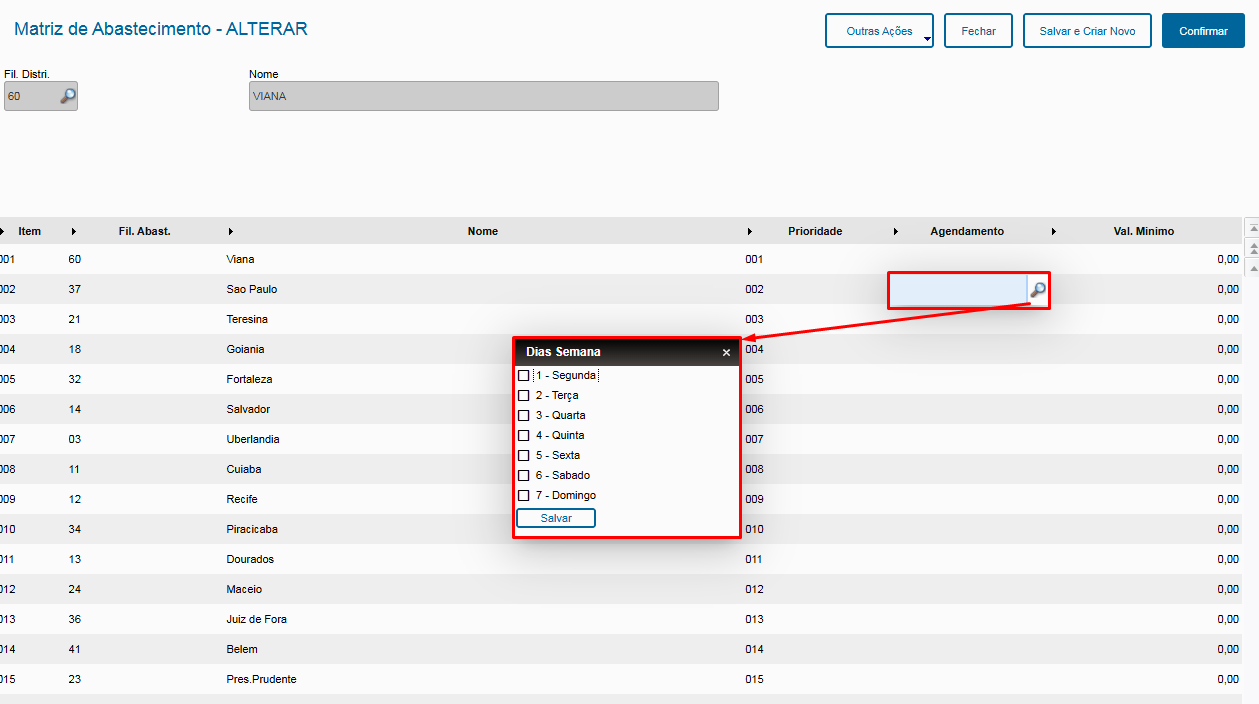Select the Sao Paulo row name
This screenshot has height=704, width=1259.
point(252,290)
